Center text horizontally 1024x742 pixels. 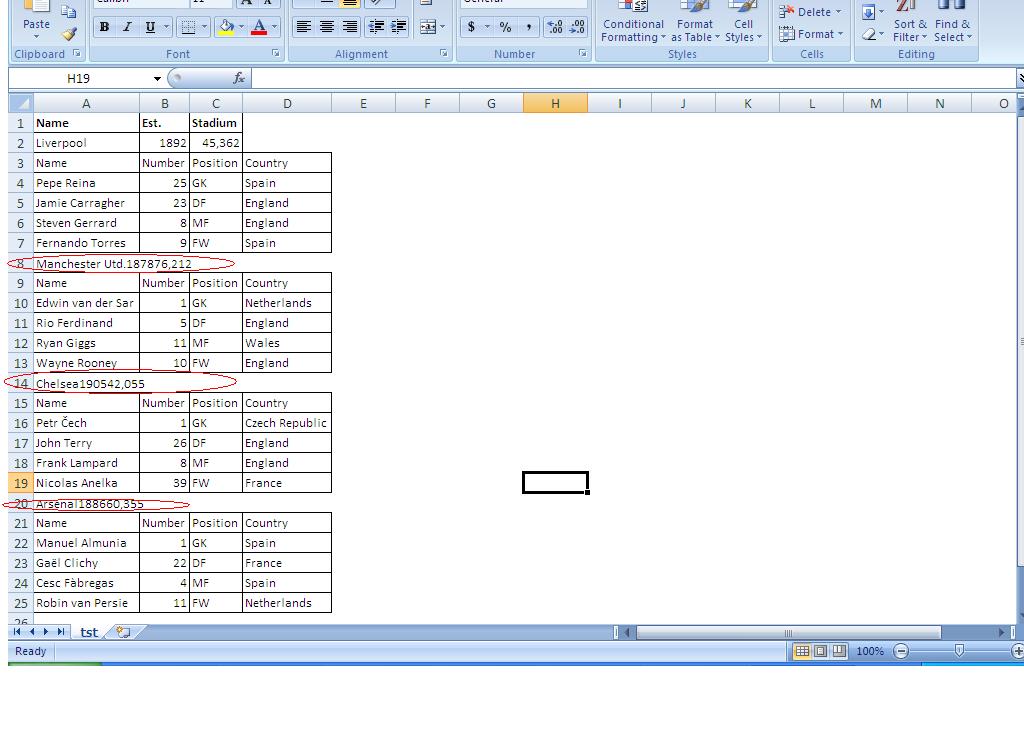(327, 27)
